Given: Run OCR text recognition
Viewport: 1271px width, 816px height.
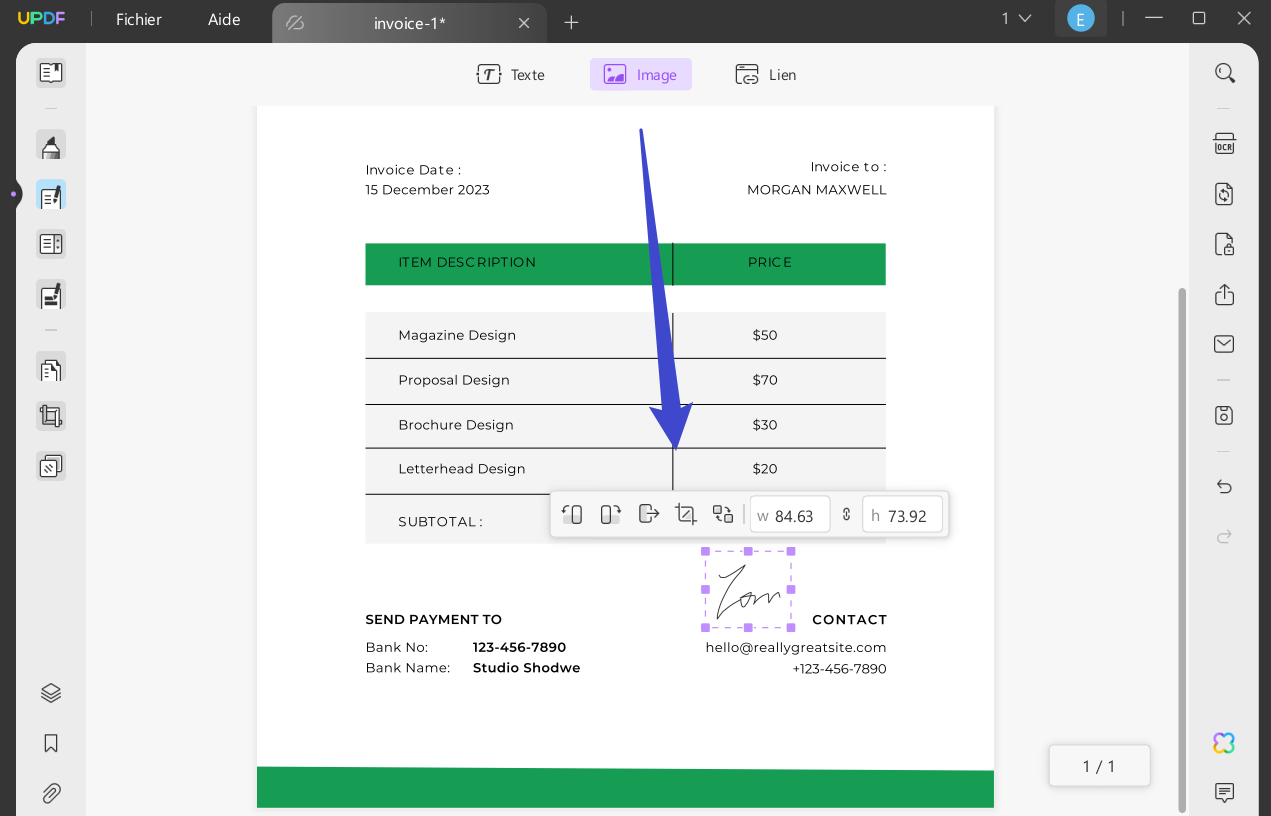Looking at the screenshot, I should click(x=1224, y=144).
